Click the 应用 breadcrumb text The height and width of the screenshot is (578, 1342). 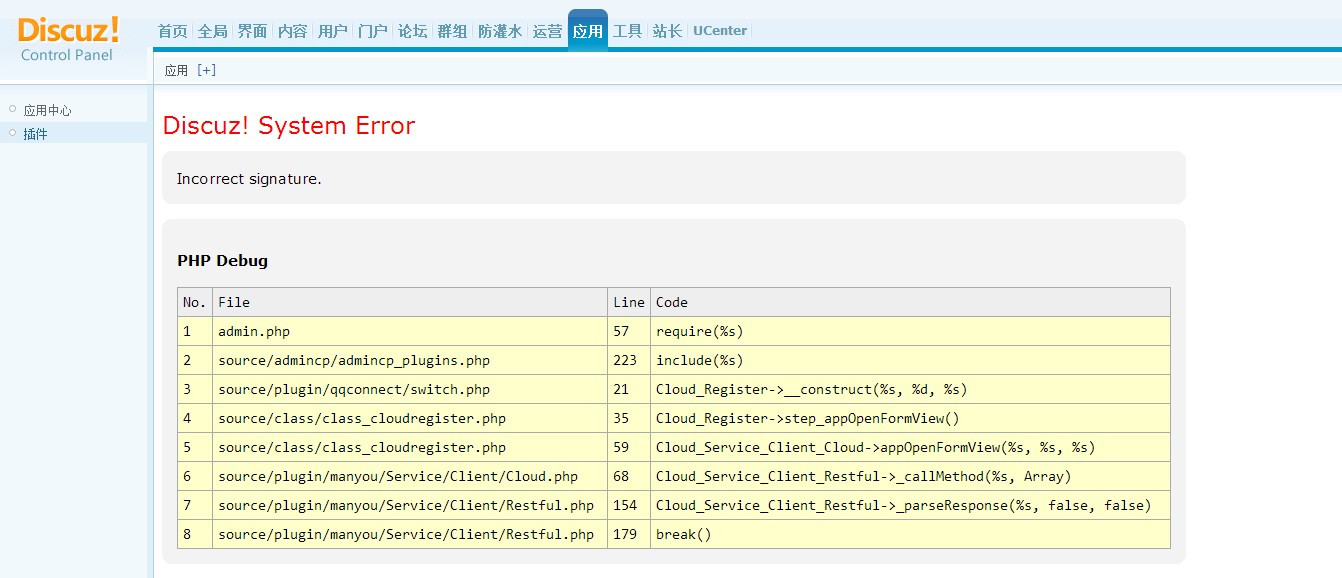[176, 70]
